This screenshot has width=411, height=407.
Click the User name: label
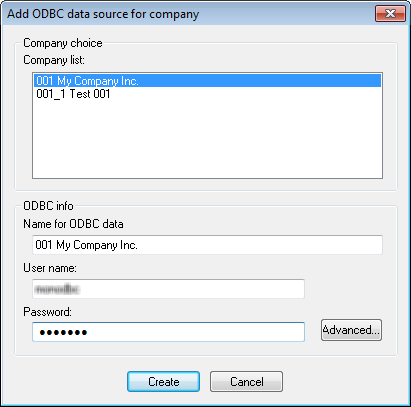(x=50, y=268)
